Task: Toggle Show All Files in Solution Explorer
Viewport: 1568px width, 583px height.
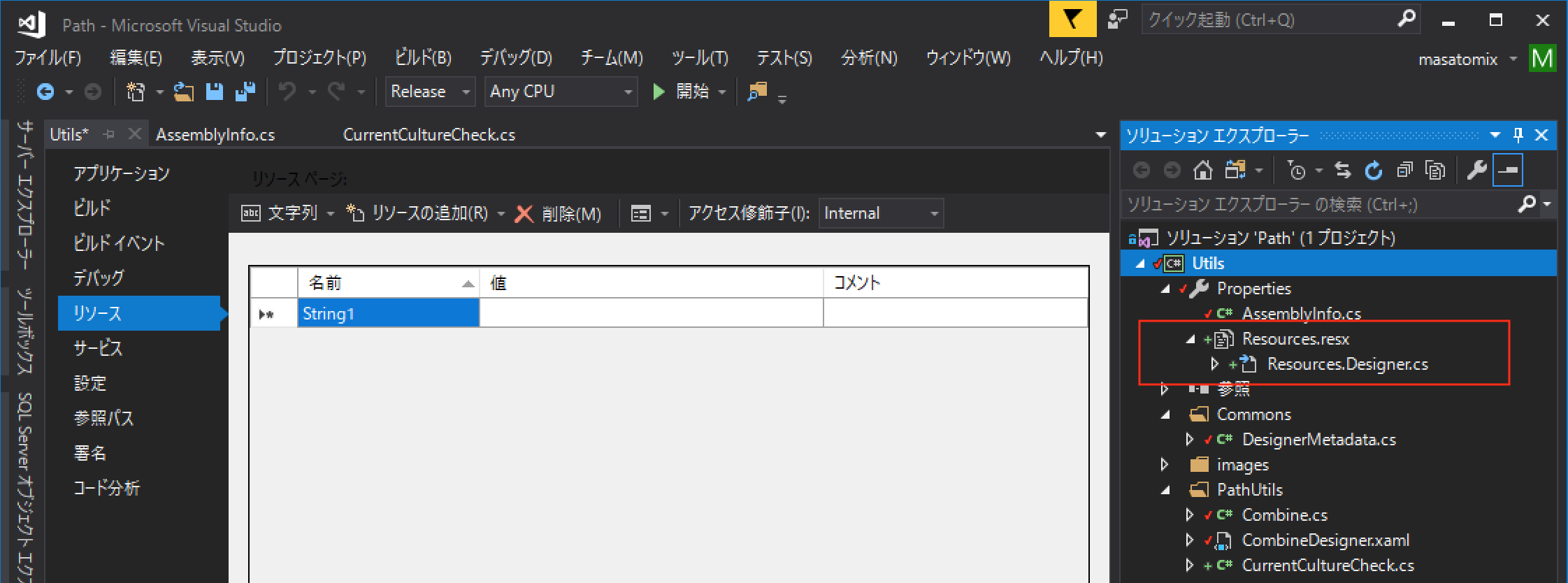Action: click(x=1435, y=170)
